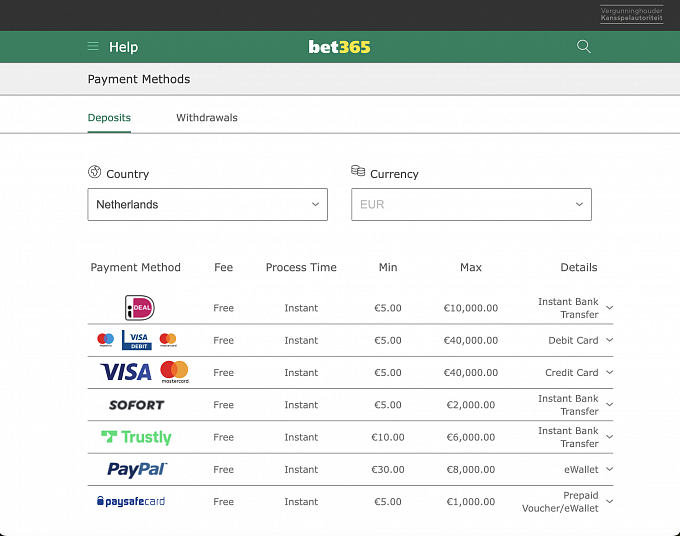The height and width of the screenshot is (536, 680).
Task: Click the SOFORT payment logo
Action: click(x=136, y=405)
